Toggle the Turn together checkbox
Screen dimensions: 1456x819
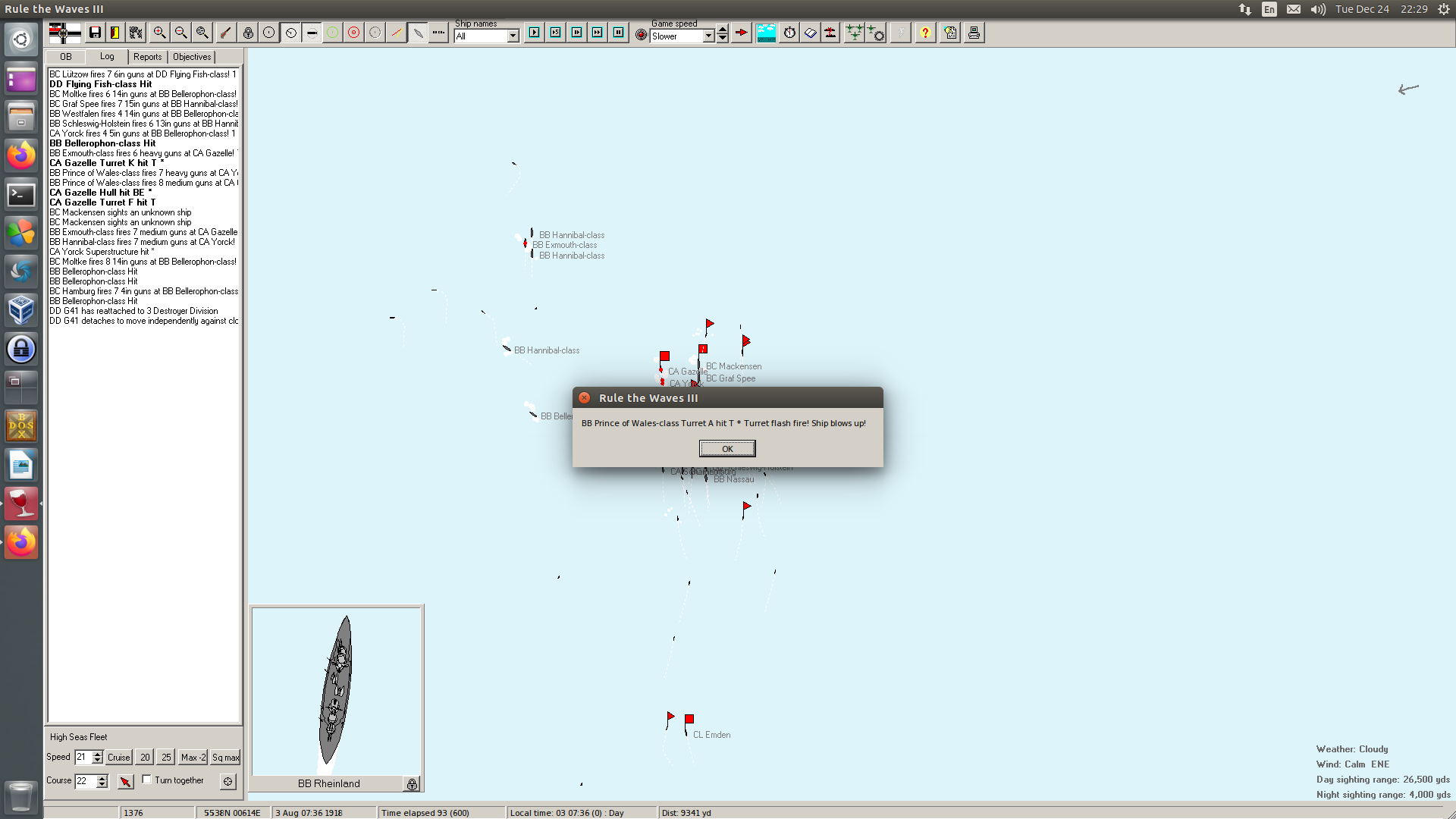pos(147,780)
